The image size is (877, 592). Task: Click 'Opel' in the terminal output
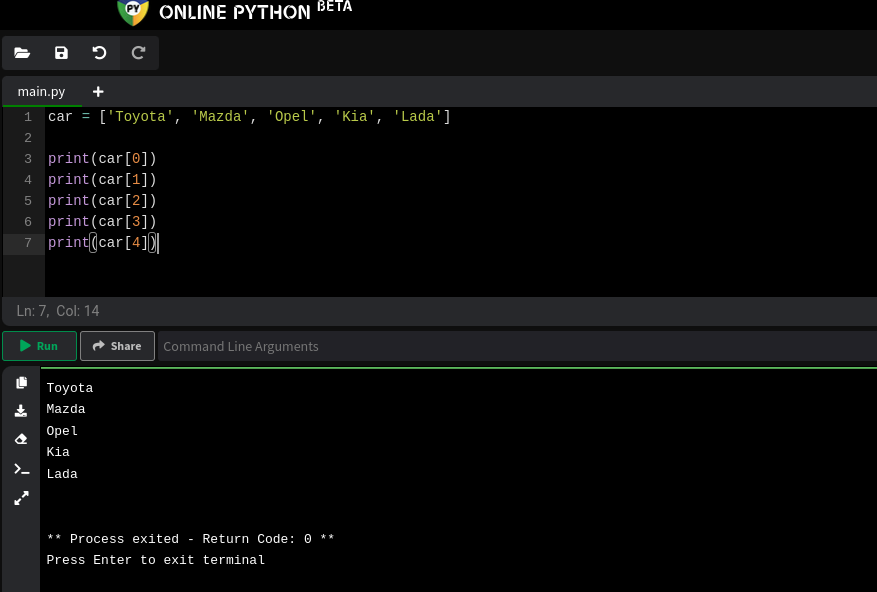pyautogui.click(x=62, y=431)
